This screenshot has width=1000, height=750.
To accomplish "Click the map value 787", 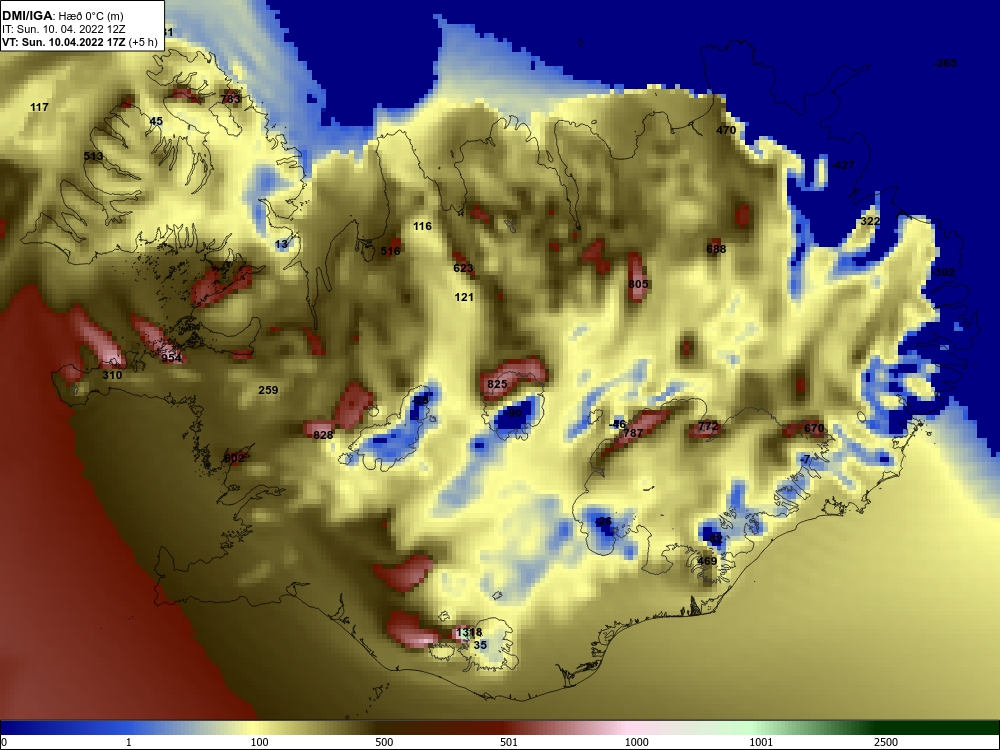I will coord(633,433).
